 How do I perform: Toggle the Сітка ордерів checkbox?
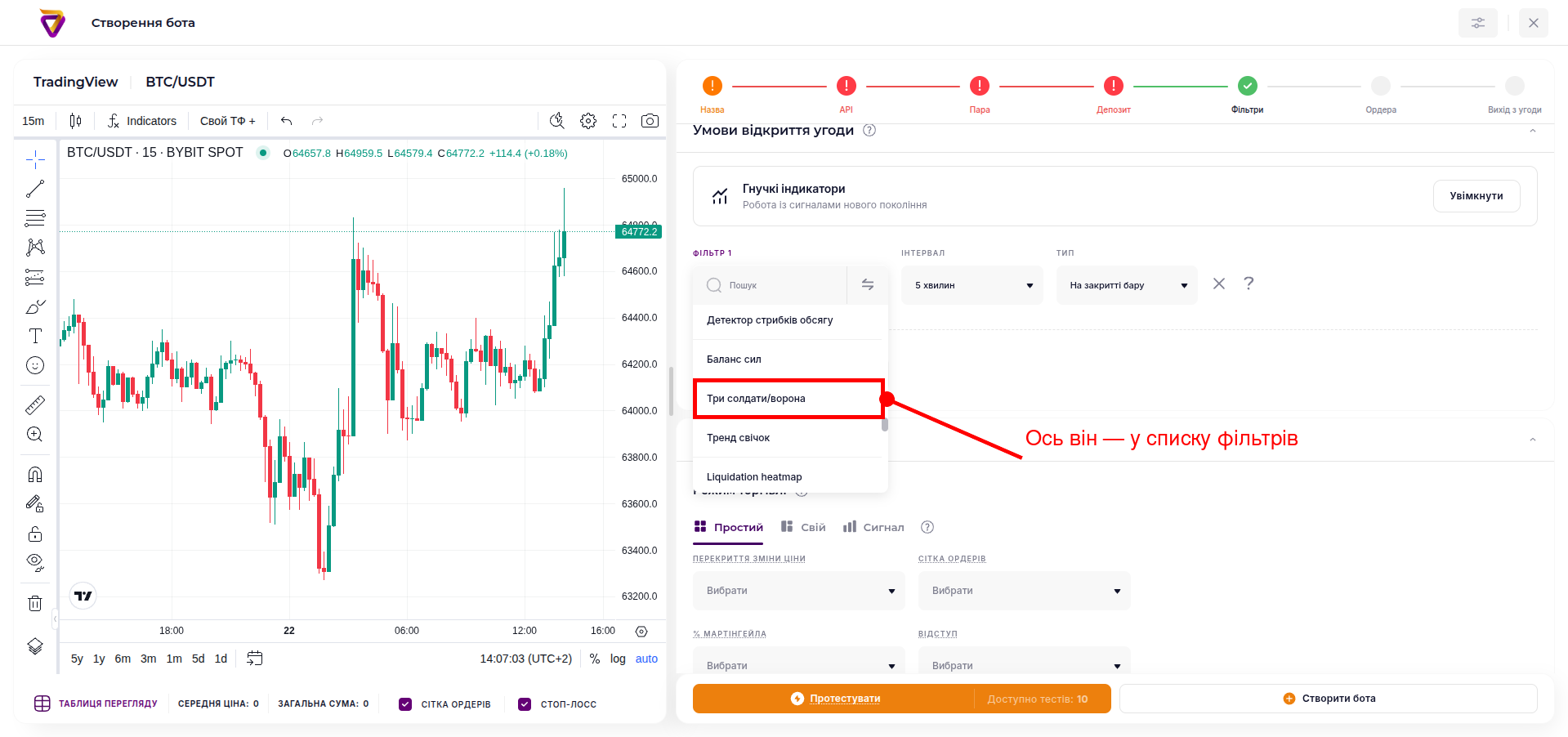405,704
